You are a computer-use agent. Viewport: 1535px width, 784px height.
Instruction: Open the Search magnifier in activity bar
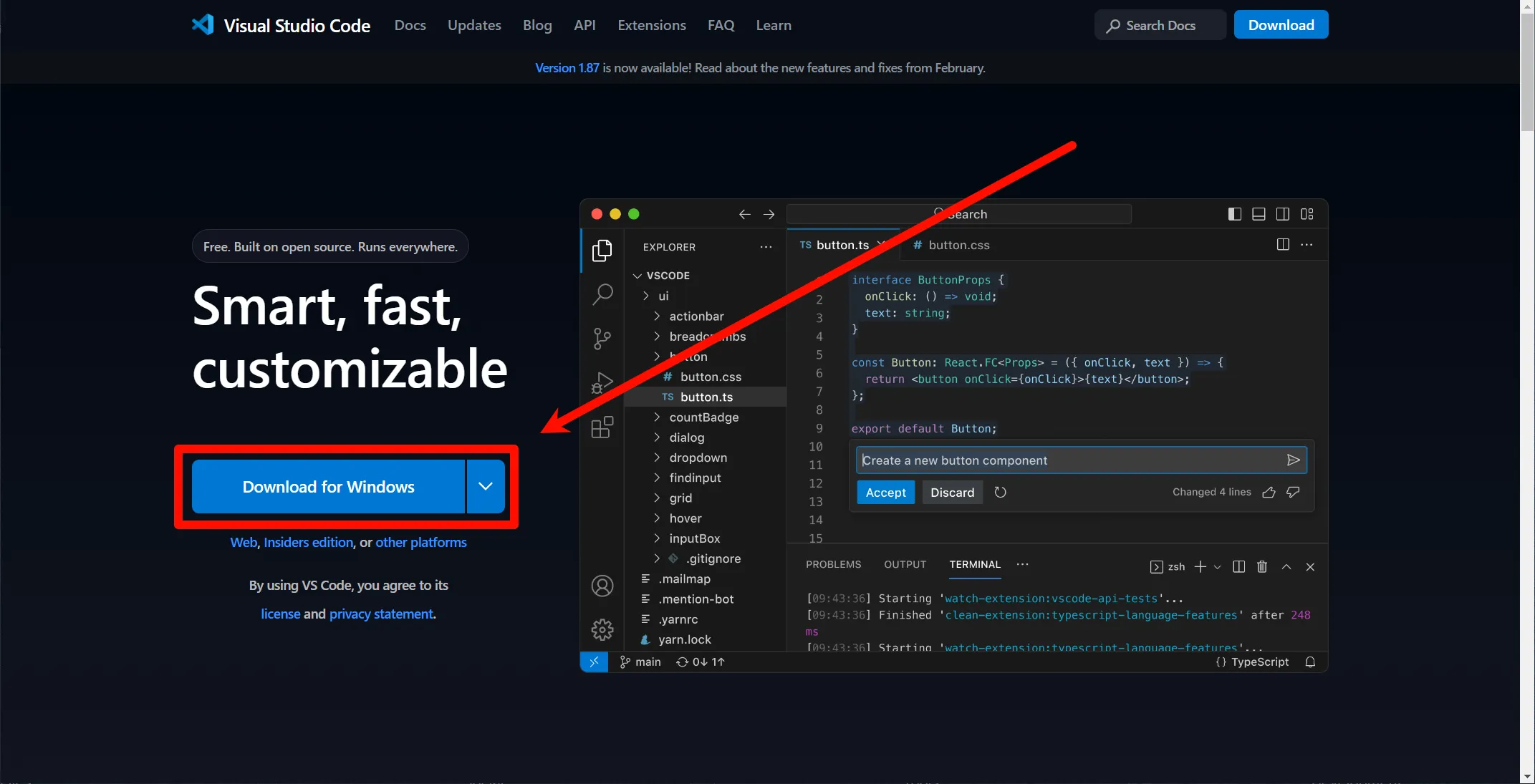point(602,294)
